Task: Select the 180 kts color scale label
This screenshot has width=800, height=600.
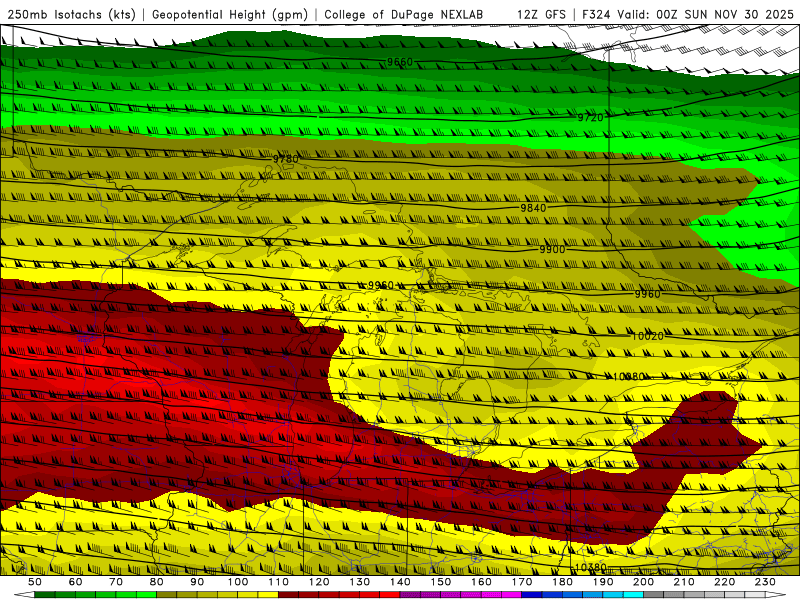Action: (x=563, y=582)
